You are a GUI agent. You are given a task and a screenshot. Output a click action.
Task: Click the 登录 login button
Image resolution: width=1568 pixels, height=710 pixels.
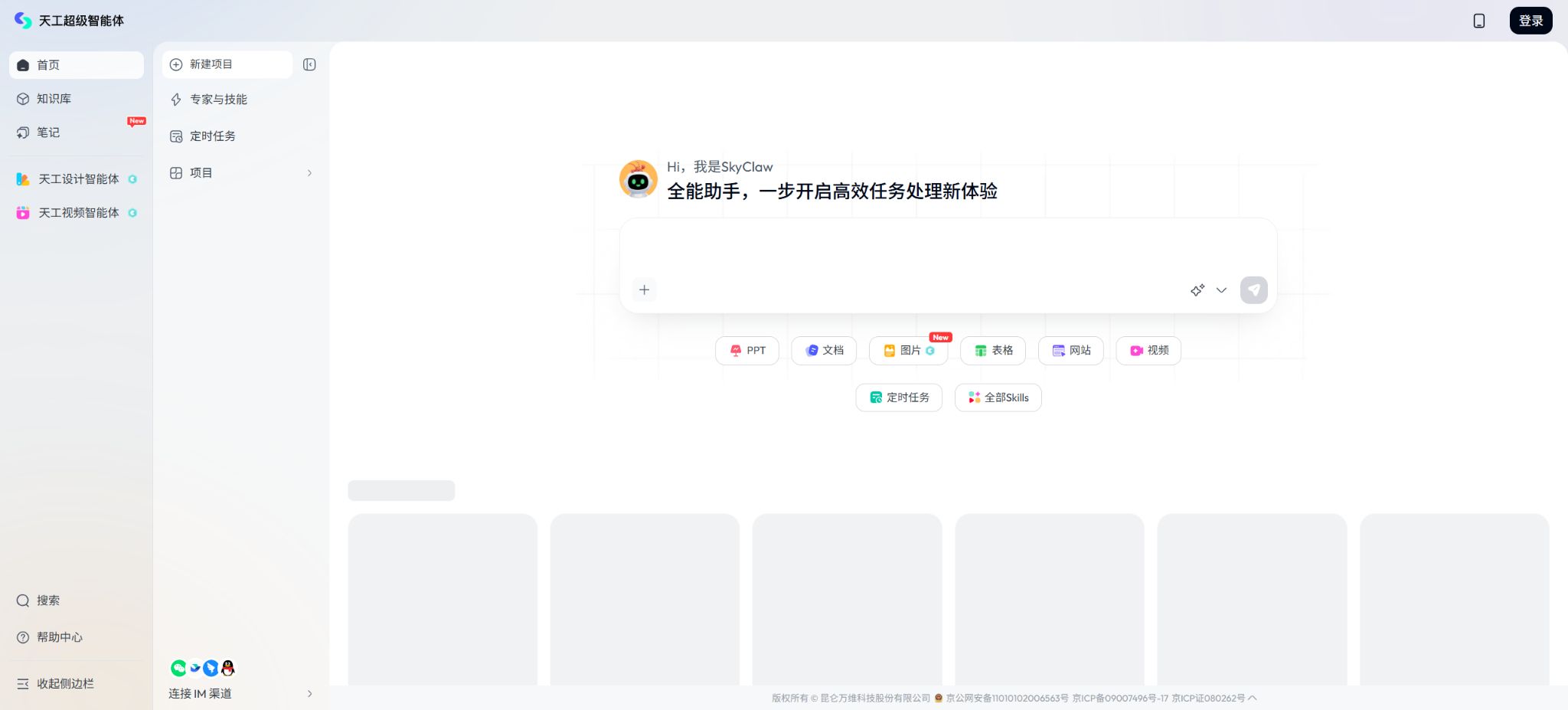coord(1530,21)
